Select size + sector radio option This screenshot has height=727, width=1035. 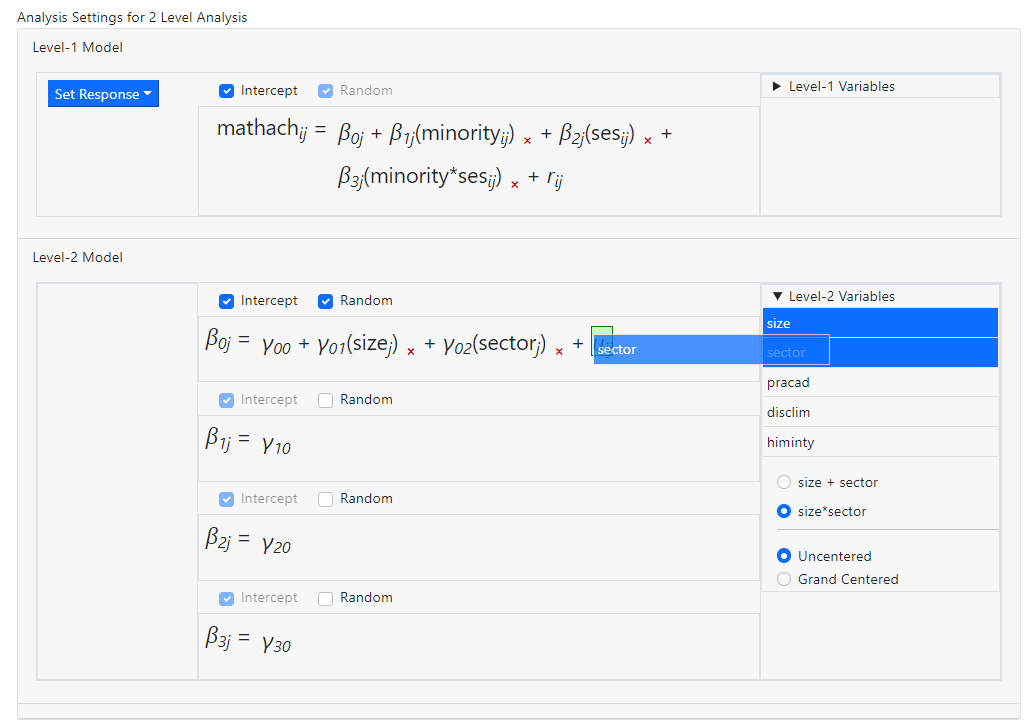(784, 483)
